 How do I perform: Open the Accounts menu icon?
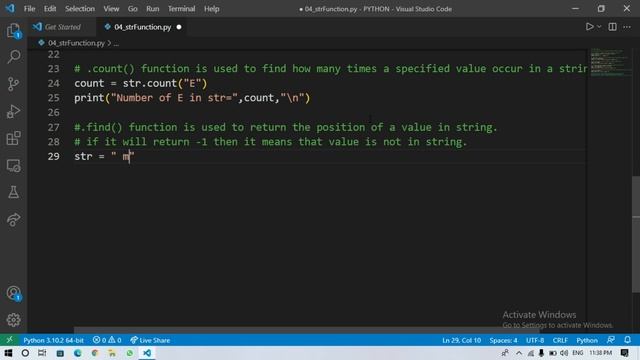point(13,293)
